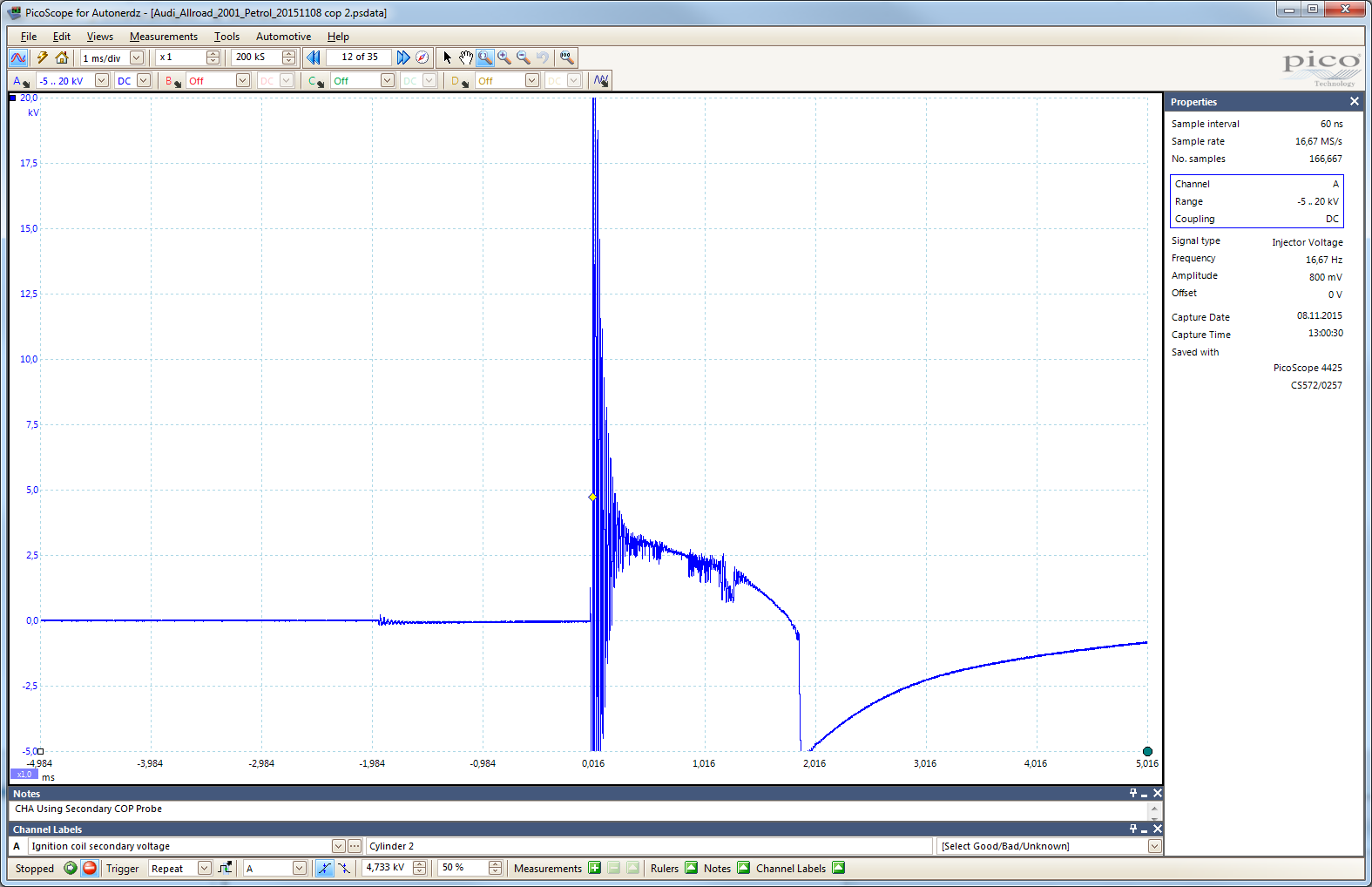Click the buffer counter 12 of 35
The width and height of the screenshot is (1372, 887).
tap(360, 58)
